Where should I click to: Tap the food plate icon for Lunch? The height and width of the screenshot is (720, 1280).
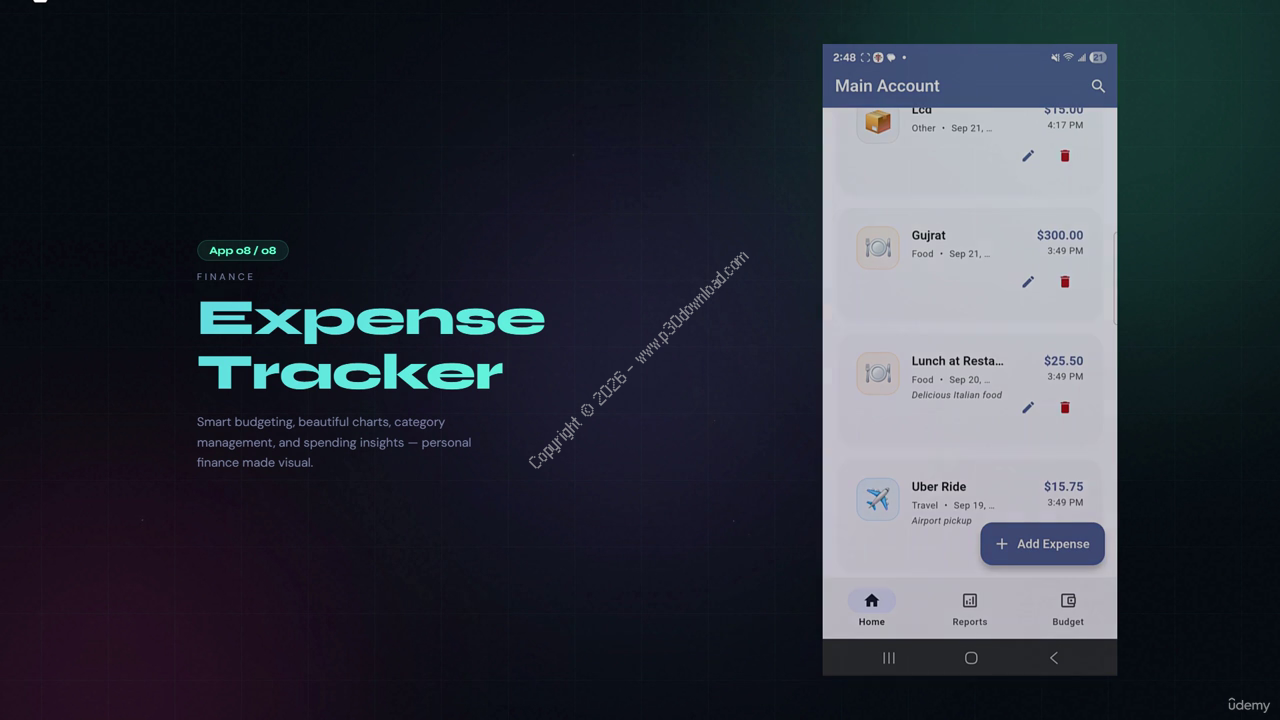tap(878, 373)
